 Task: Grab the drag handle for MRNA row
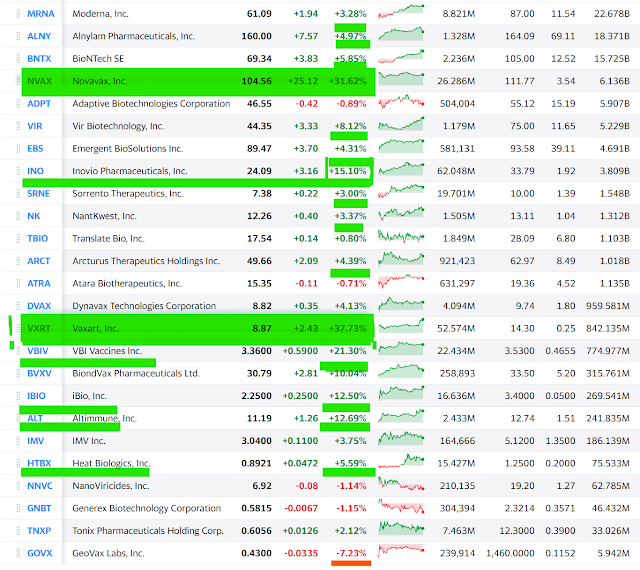18,14
